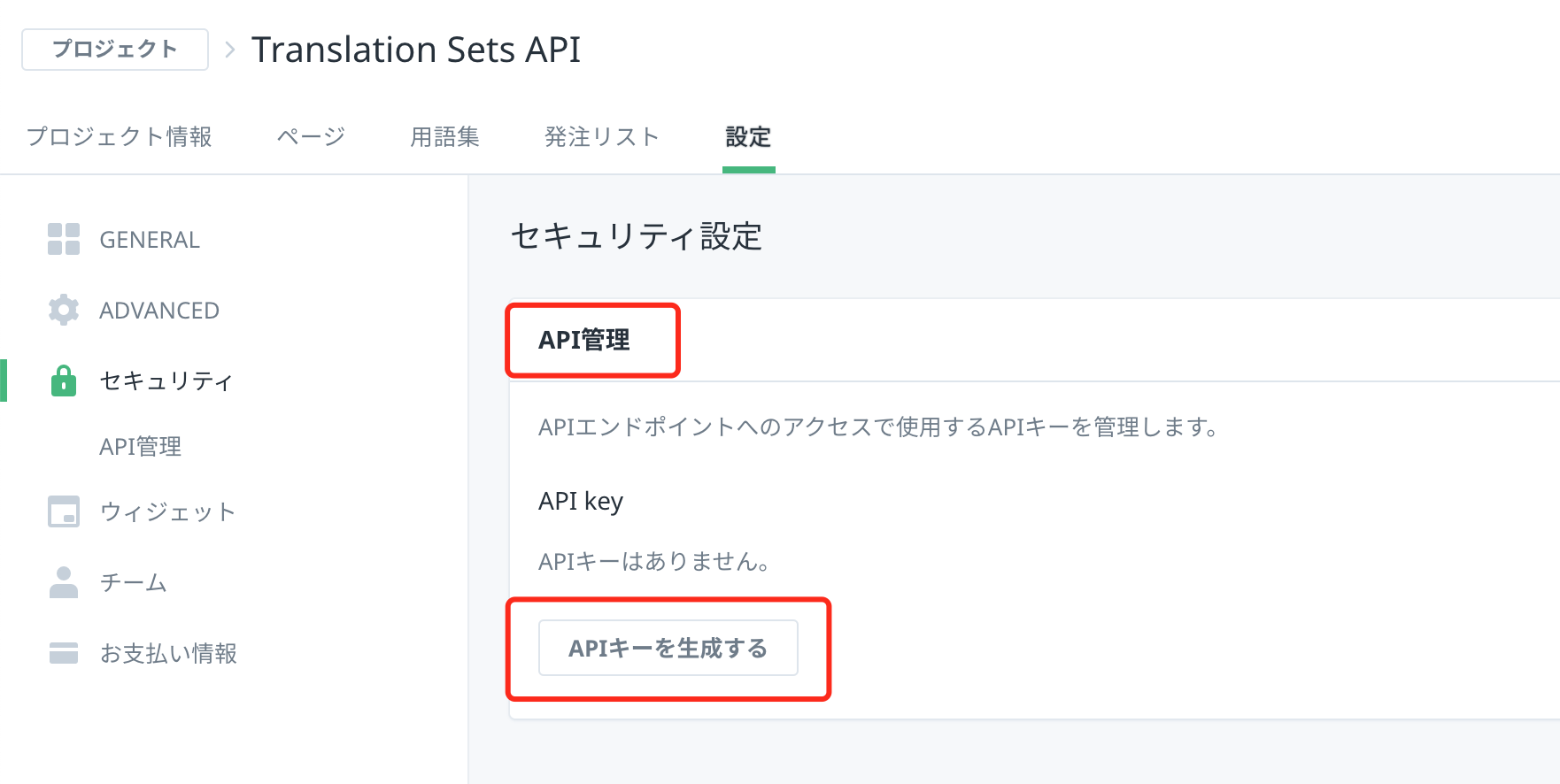Viewport: 1560px width, 784px height.
Task: Open the プロジェクト情報 tab
Action: [x=120, y=136]
